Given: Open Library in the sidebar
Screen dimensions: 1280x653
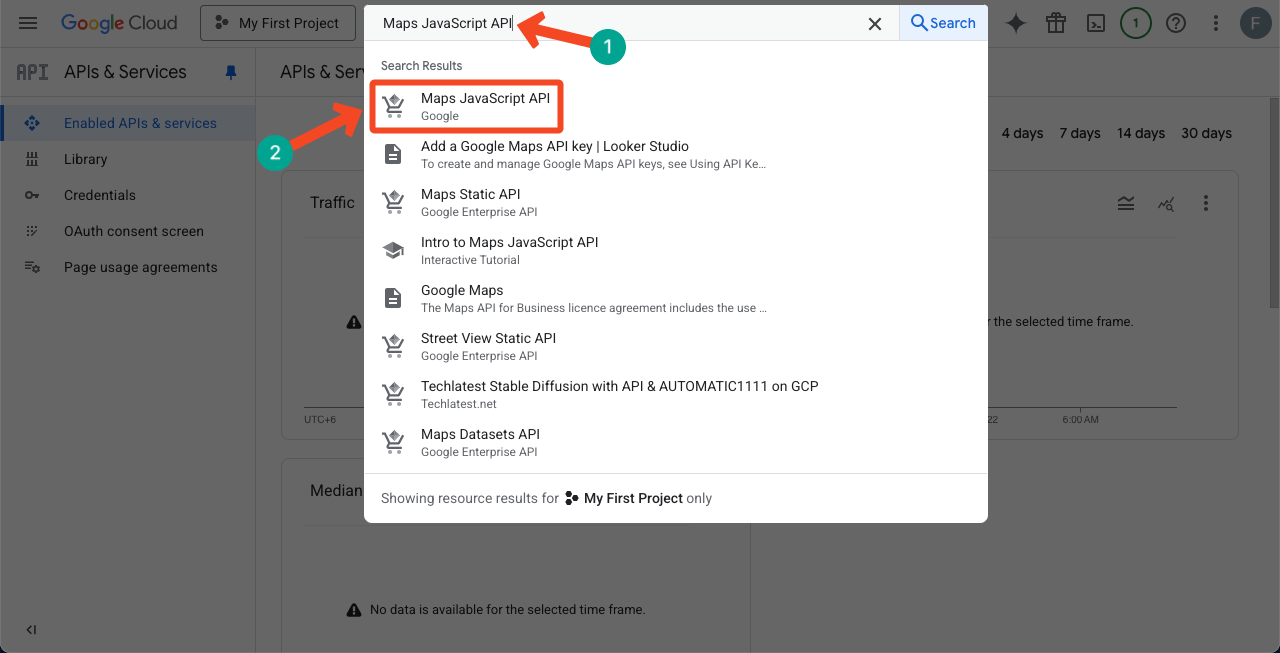Looking at the screenshot, I should (128, 159).
